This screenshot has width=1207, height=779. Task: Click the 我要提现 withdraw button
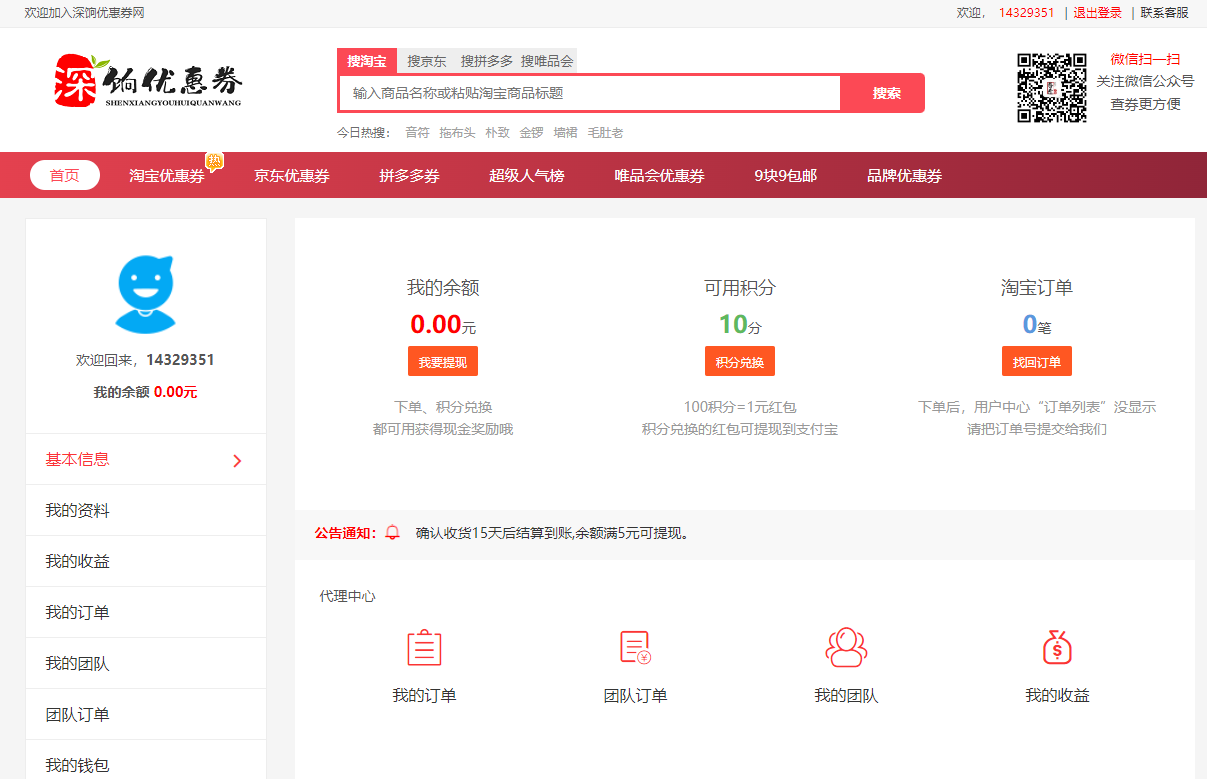point(442,362)
